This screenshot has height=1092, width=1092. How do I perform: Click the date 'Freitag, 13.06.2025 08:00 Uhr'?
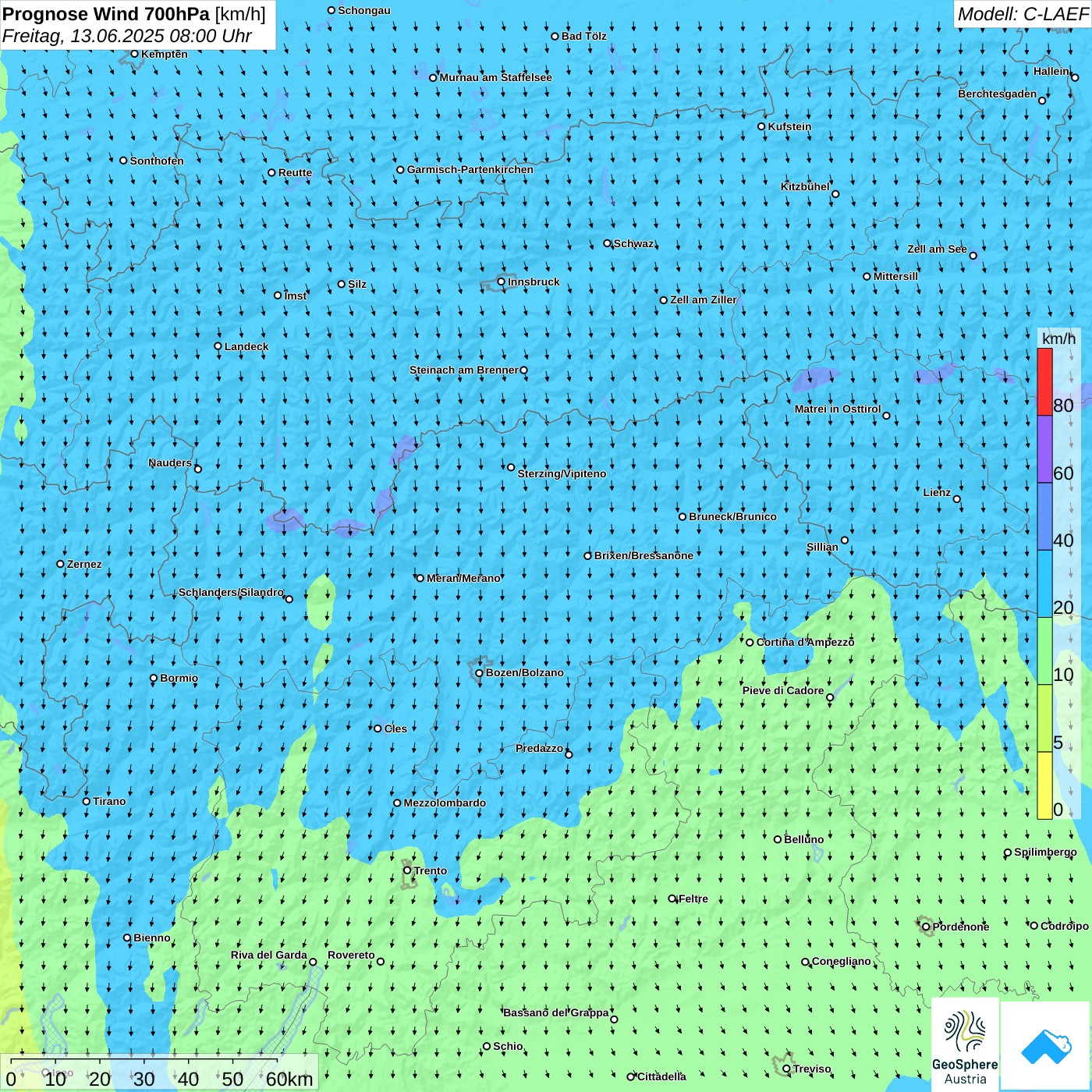pyautogui.click(x=127, y=36)
